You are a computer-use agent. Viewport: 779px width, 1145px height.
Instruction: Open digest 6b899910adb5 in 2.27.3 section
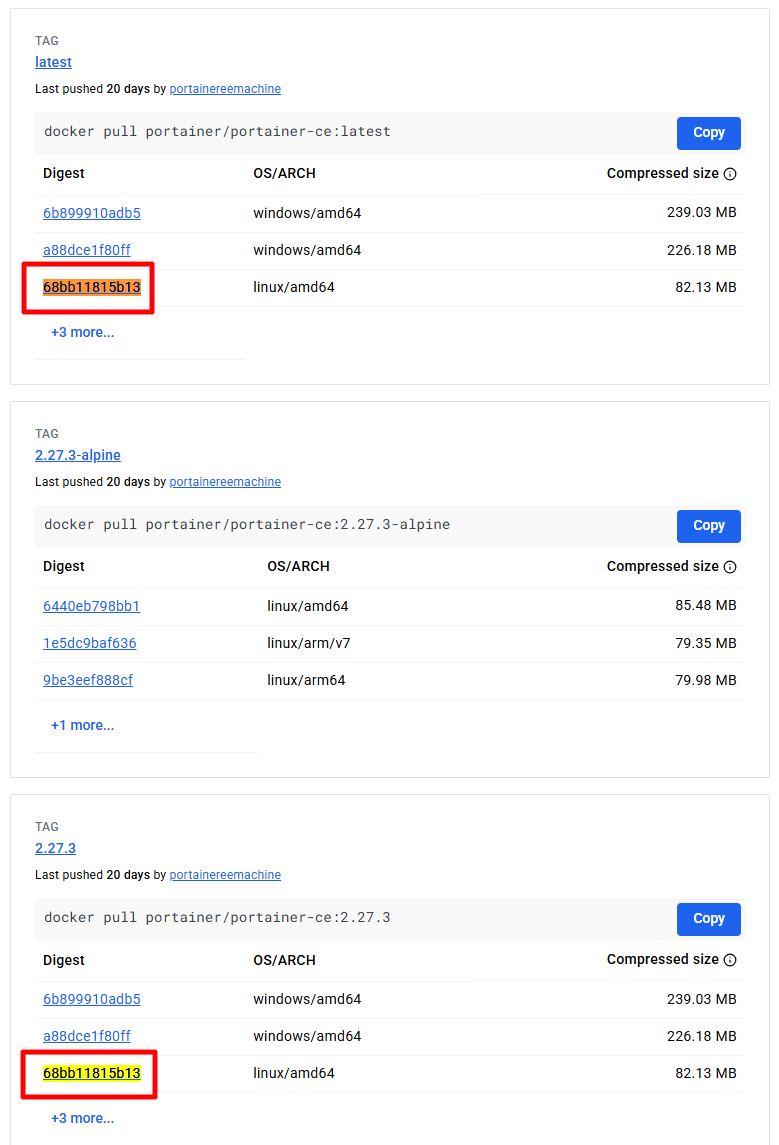[x=91, y=999]
